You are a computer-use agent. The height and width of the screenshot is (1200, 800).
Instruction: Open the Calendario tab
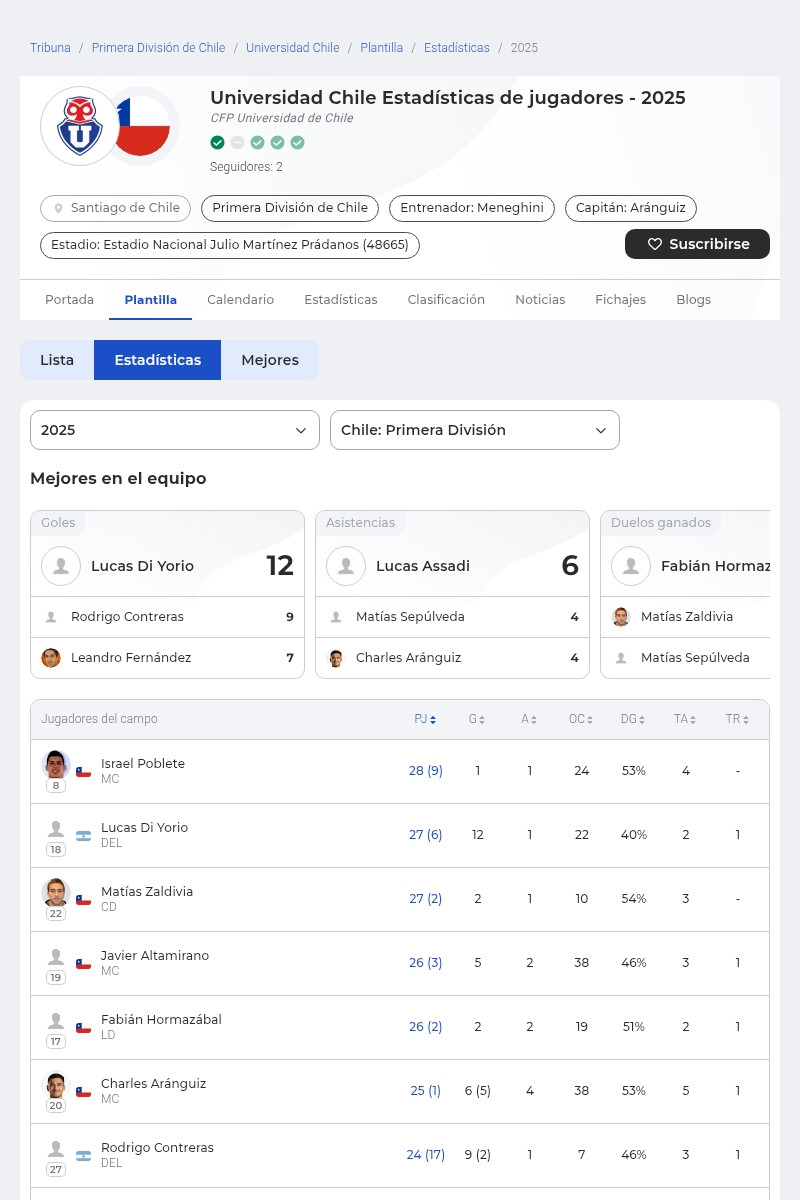[240, 300]
